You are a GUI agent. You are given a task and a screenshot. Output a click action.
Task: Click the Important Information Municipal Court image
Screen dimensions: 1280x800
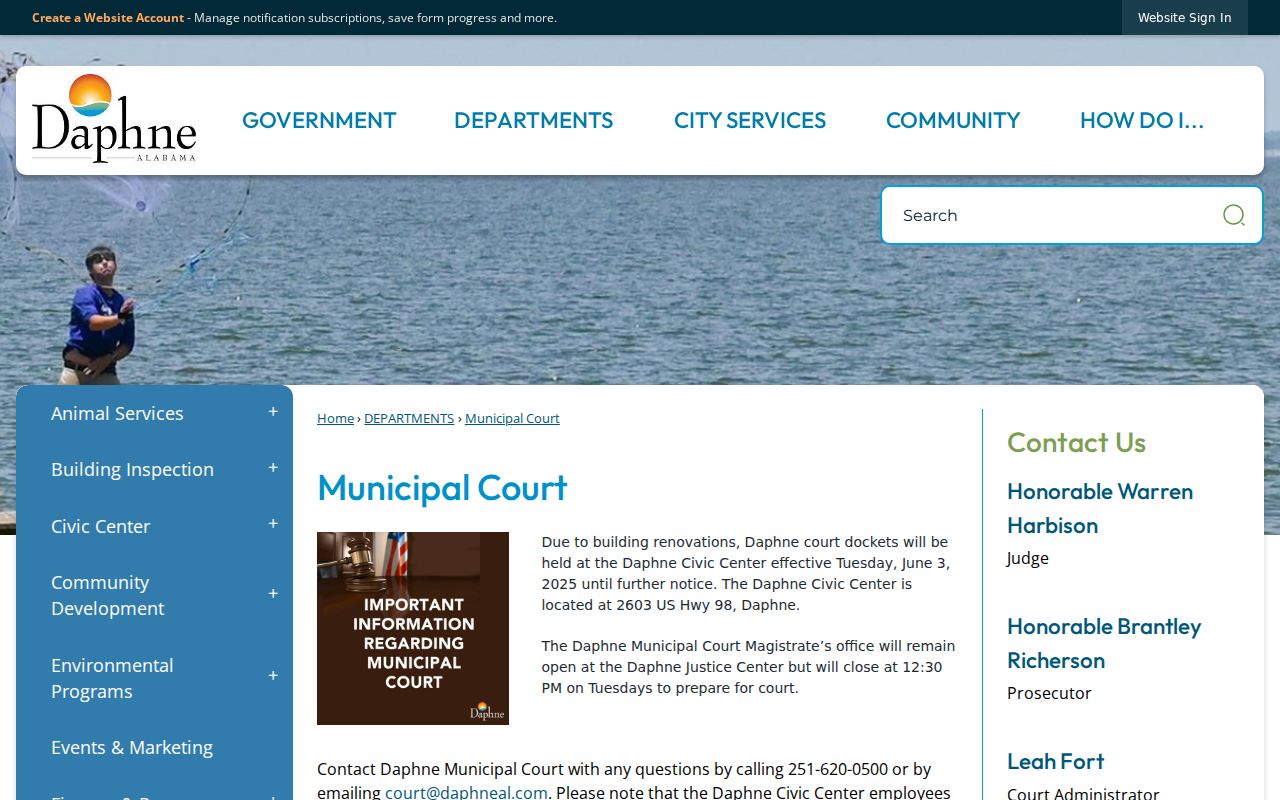coord(413,628)
